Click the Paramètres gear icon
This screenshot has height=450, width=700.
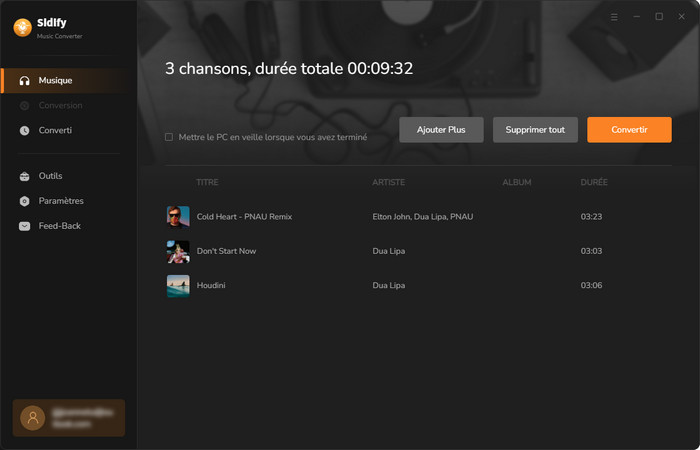tap(25, 201)
